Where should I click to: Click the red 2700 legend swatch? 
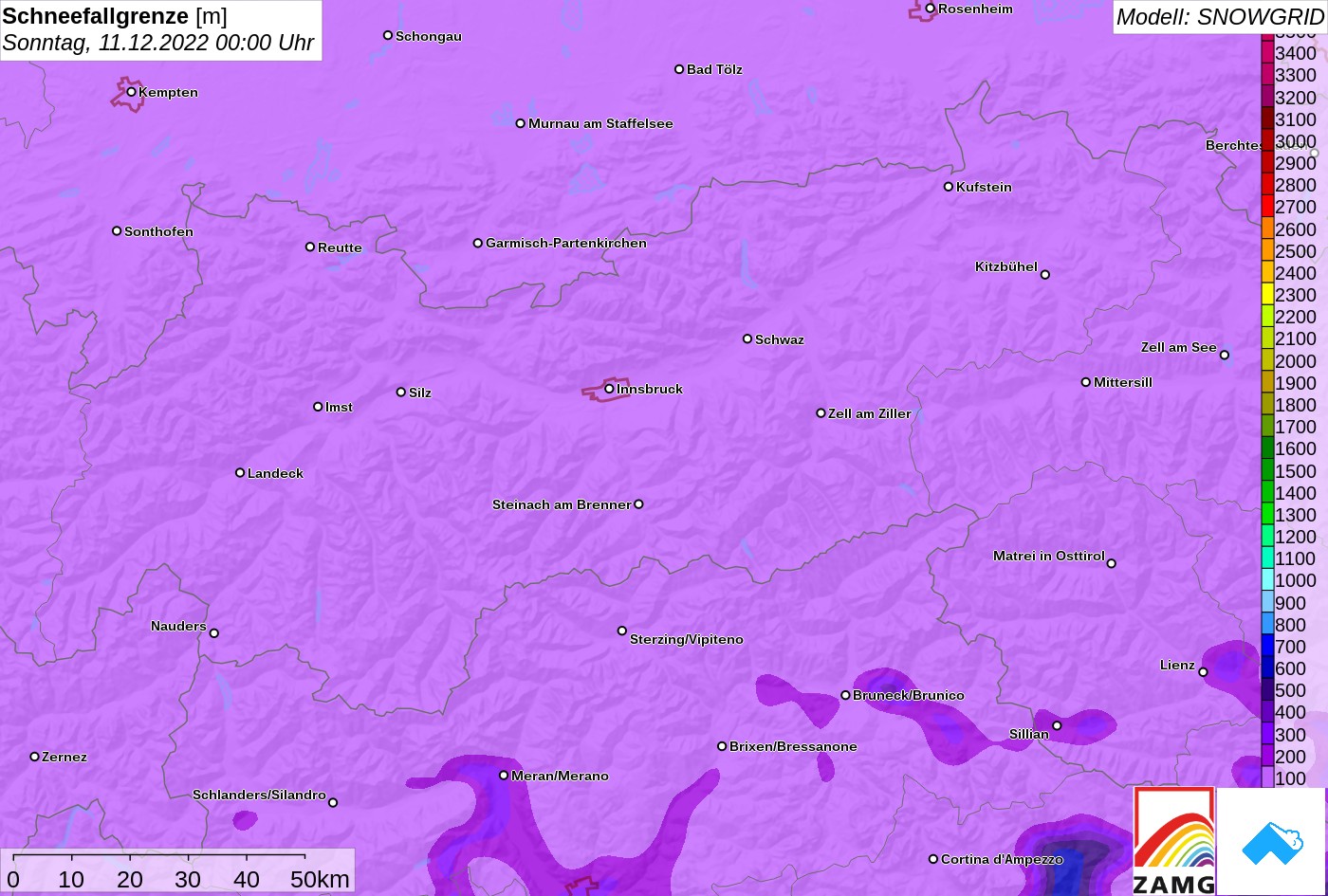pyautogui.click(x=1267, y=207)
